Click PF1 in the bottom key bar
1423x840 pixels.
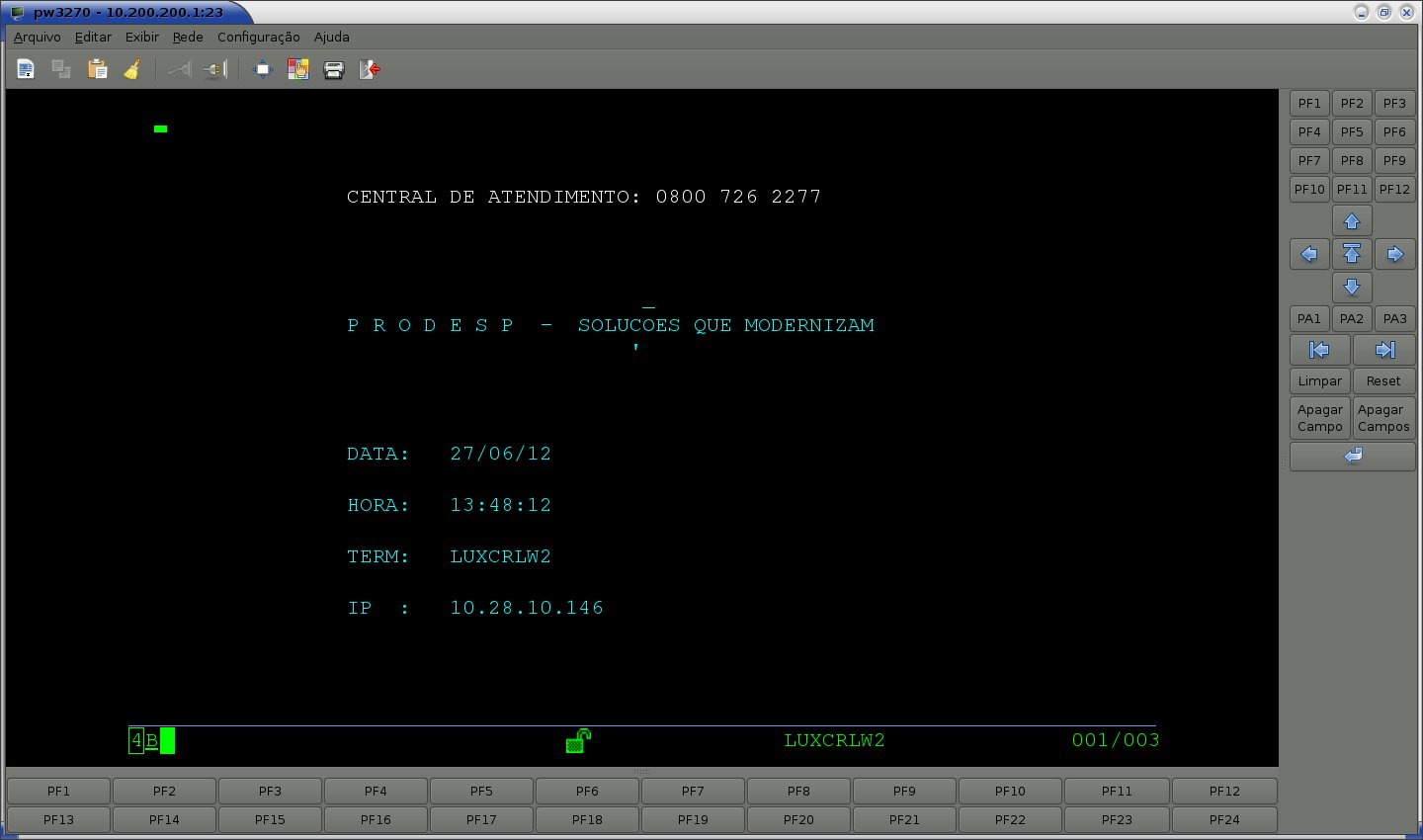point(58,791)
